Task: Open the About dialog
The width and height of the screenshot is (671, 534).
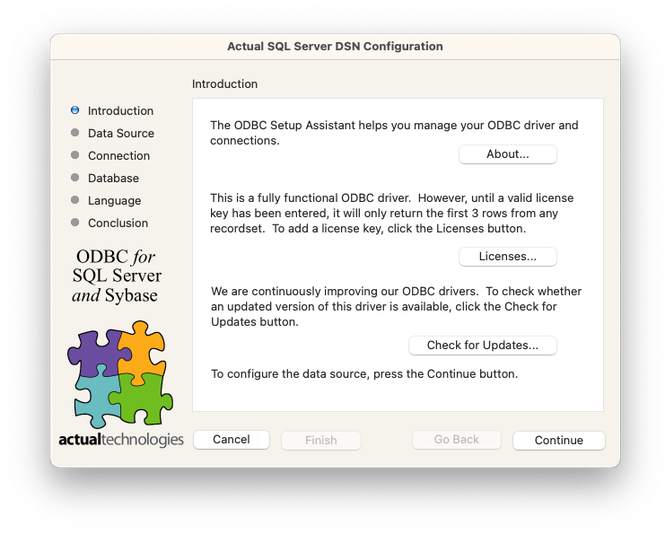Action: click(x=508, y=154)
